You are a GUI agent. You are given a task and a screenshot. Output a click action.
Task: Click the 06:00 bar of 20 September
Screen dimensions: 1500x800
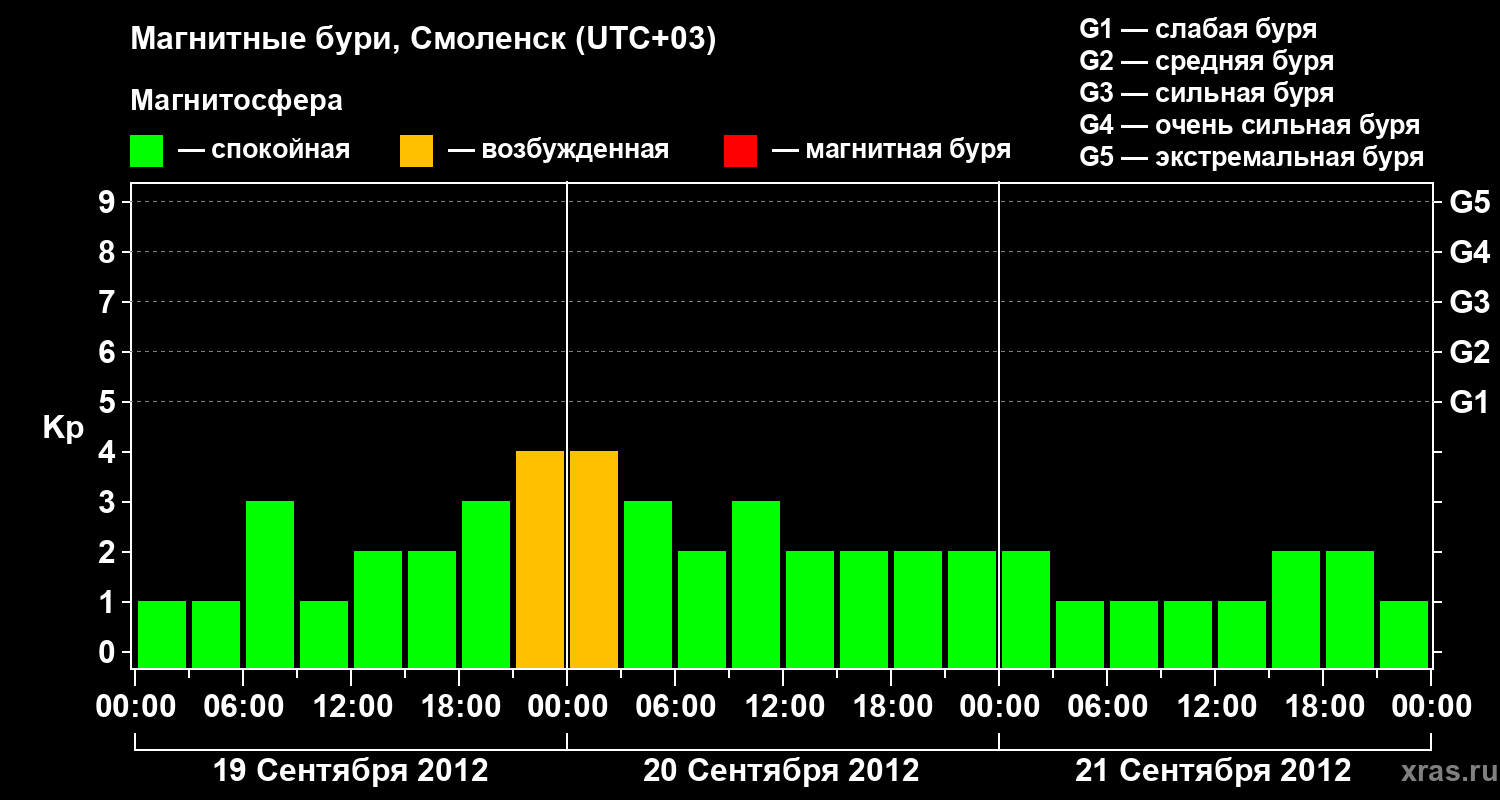[702, 609]
